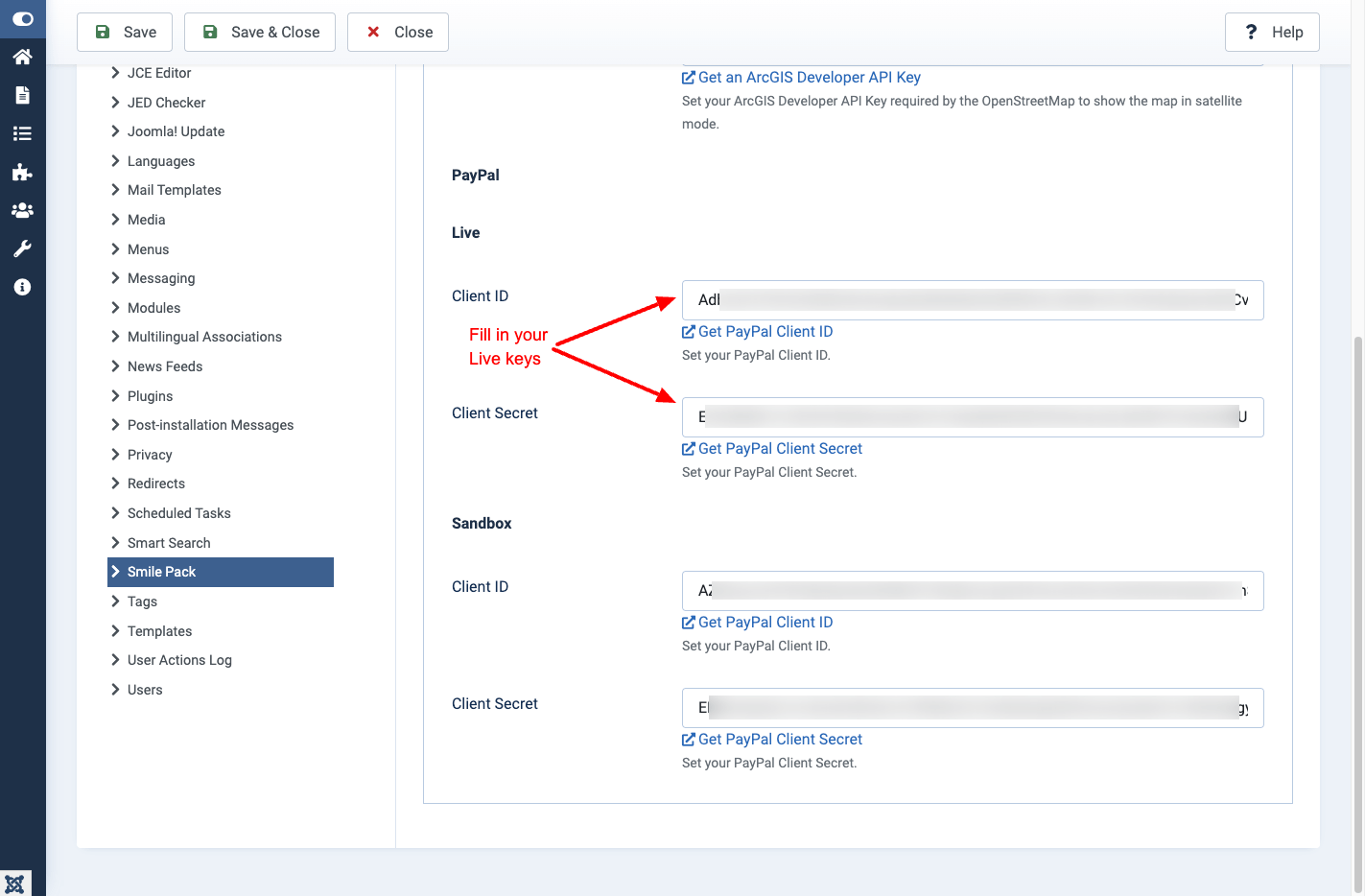
Task: Open the Menus list icon in the sidebar
Action: tap(22, 133)
